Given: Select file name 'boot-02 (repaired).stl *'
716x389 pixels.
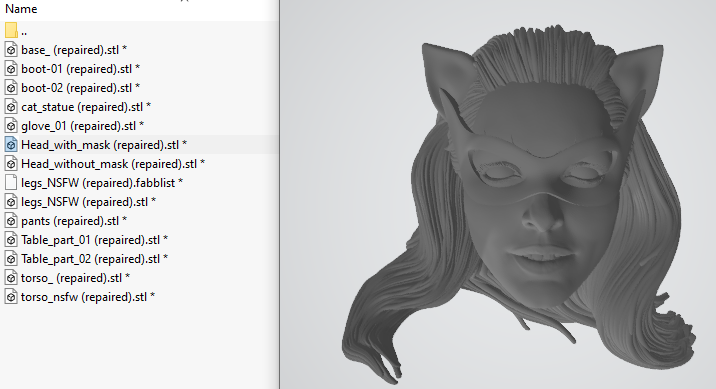Looking at the screenshot, I should pos(80,88).
